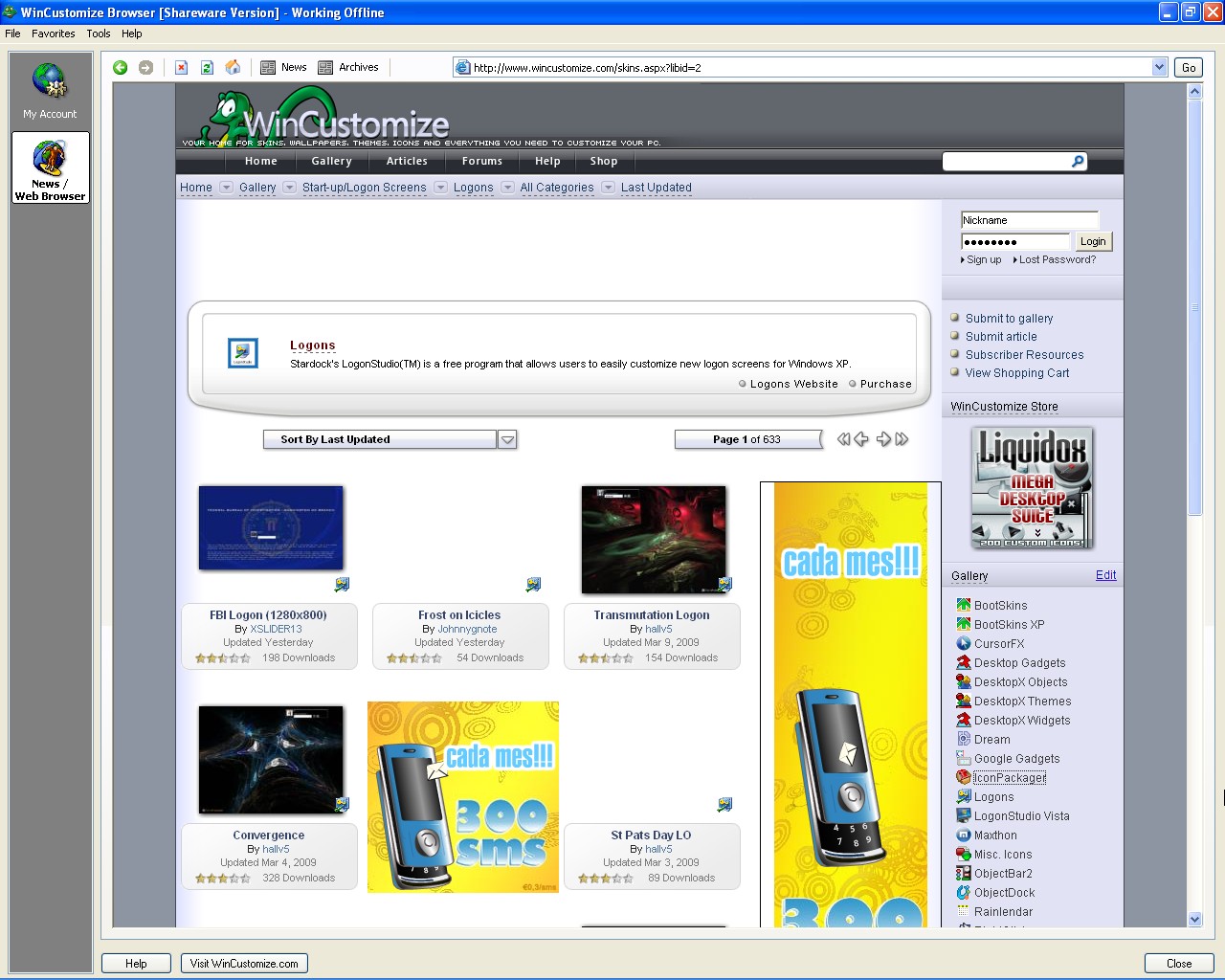This screenshot has width=1225, height=980.
Task: Click zoom icon above St Pats Day LO
Action: point(724,804)
